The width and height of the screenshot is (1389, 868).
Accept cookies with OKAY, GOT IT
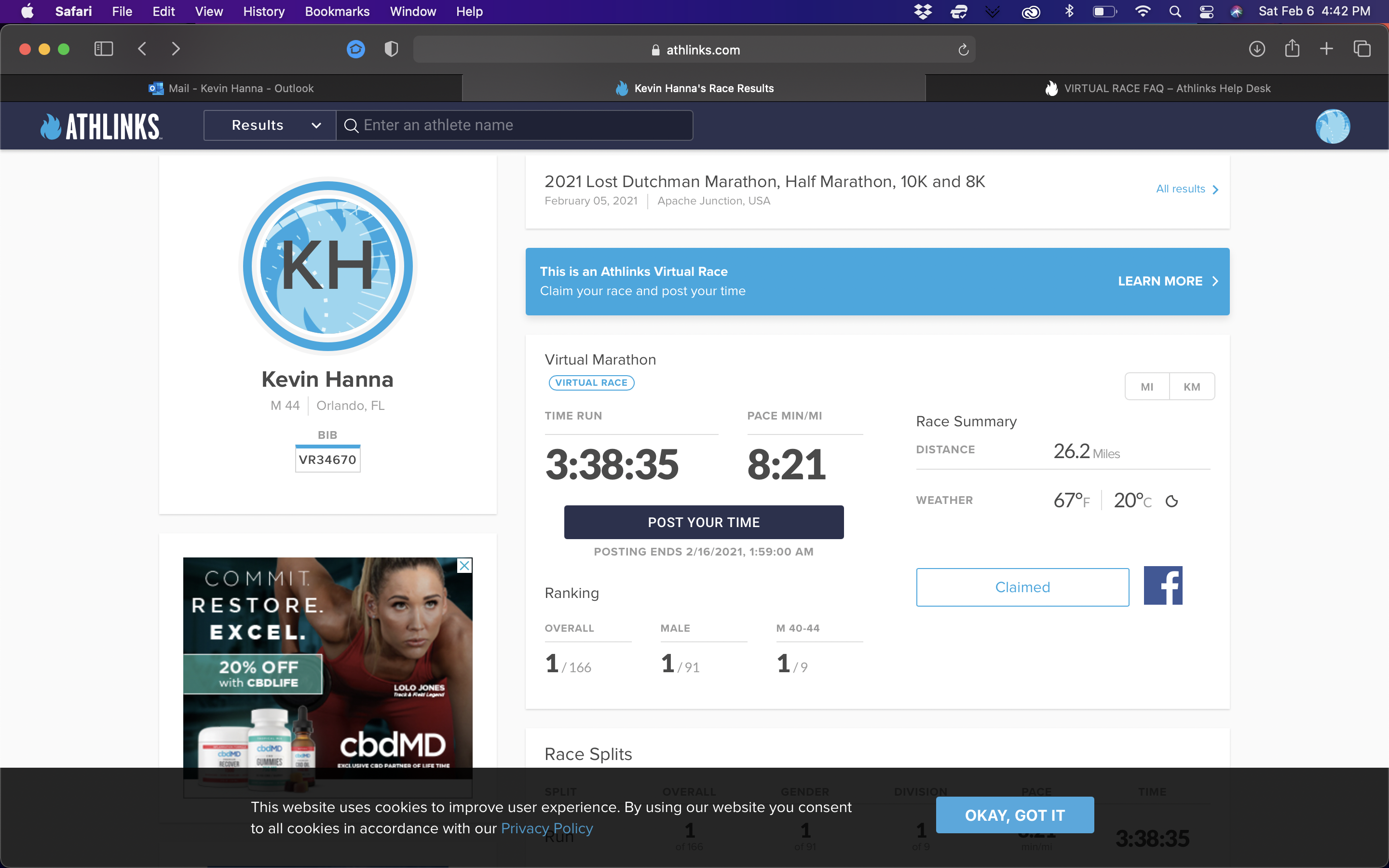click(x=1015, y=814)
